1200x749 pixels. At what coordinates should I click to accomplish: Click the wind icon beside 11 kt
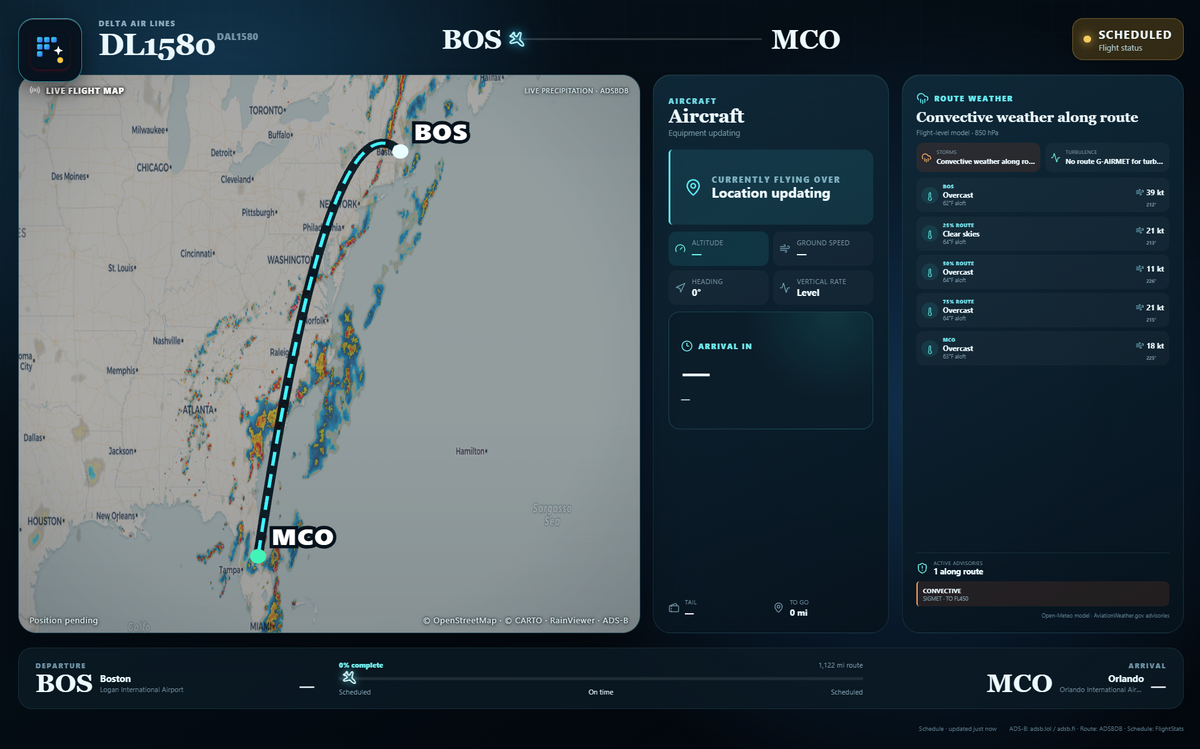[x=1141, y=268]
